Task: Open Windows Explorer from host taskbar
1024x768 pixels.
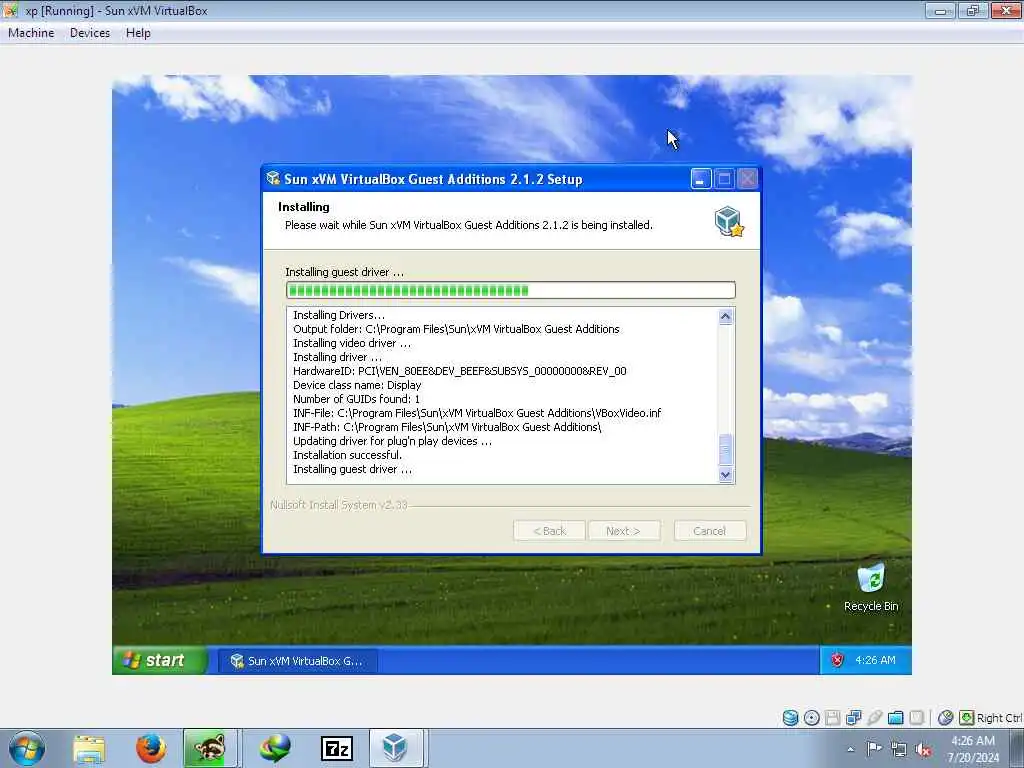Action: 89,748
